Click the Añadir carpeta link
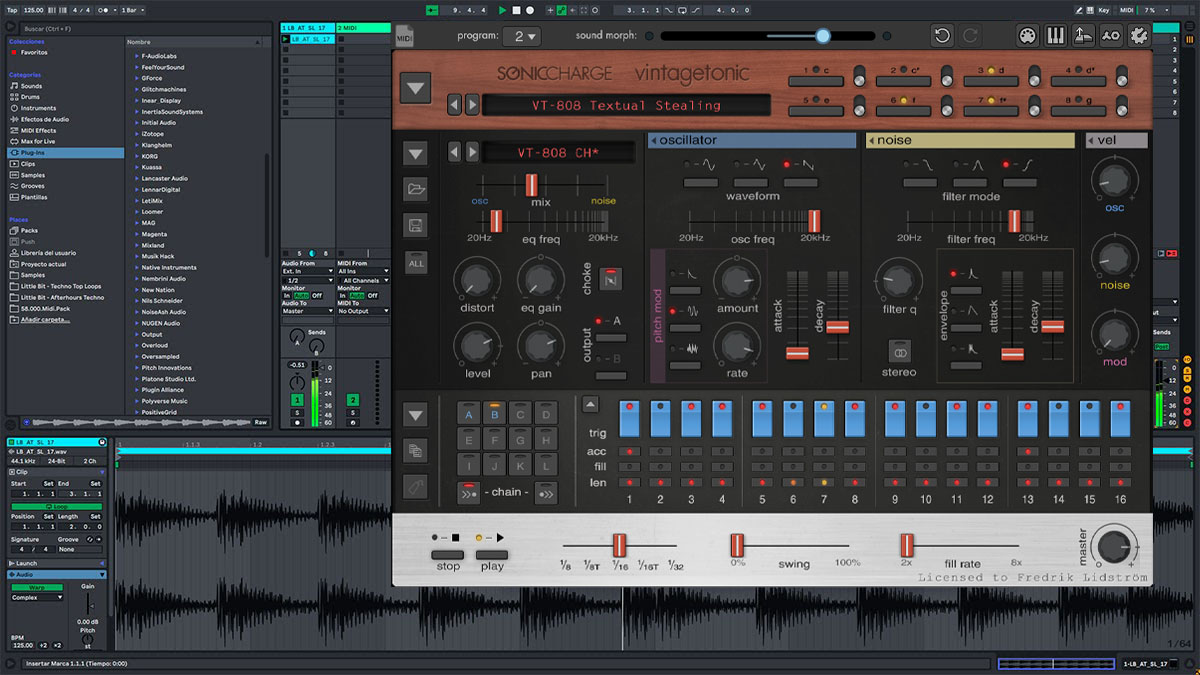 [47, 319]
